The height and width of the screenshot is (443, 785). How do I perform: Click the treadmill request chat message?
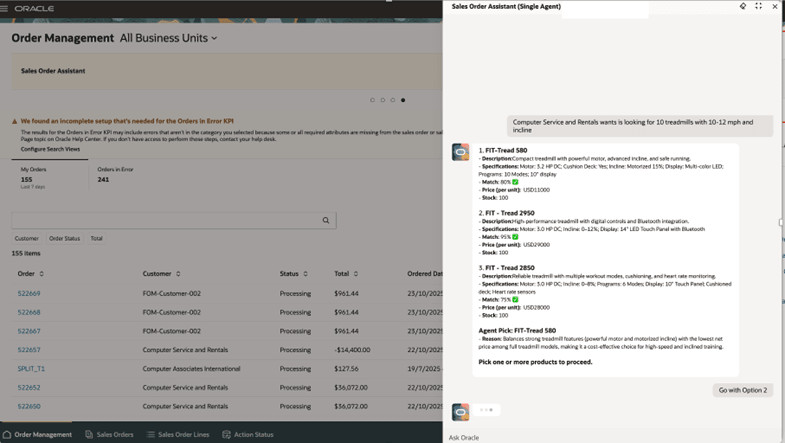coord(640,126)
